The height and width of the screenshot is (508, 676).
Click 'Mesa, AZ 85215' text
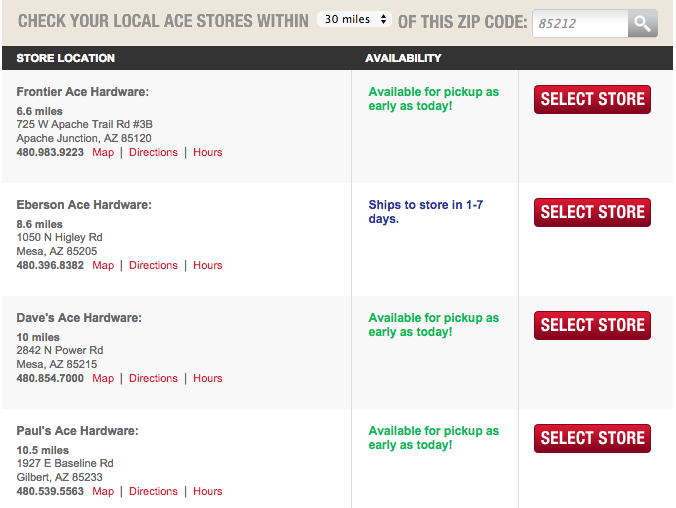click(x=57, y=364)
